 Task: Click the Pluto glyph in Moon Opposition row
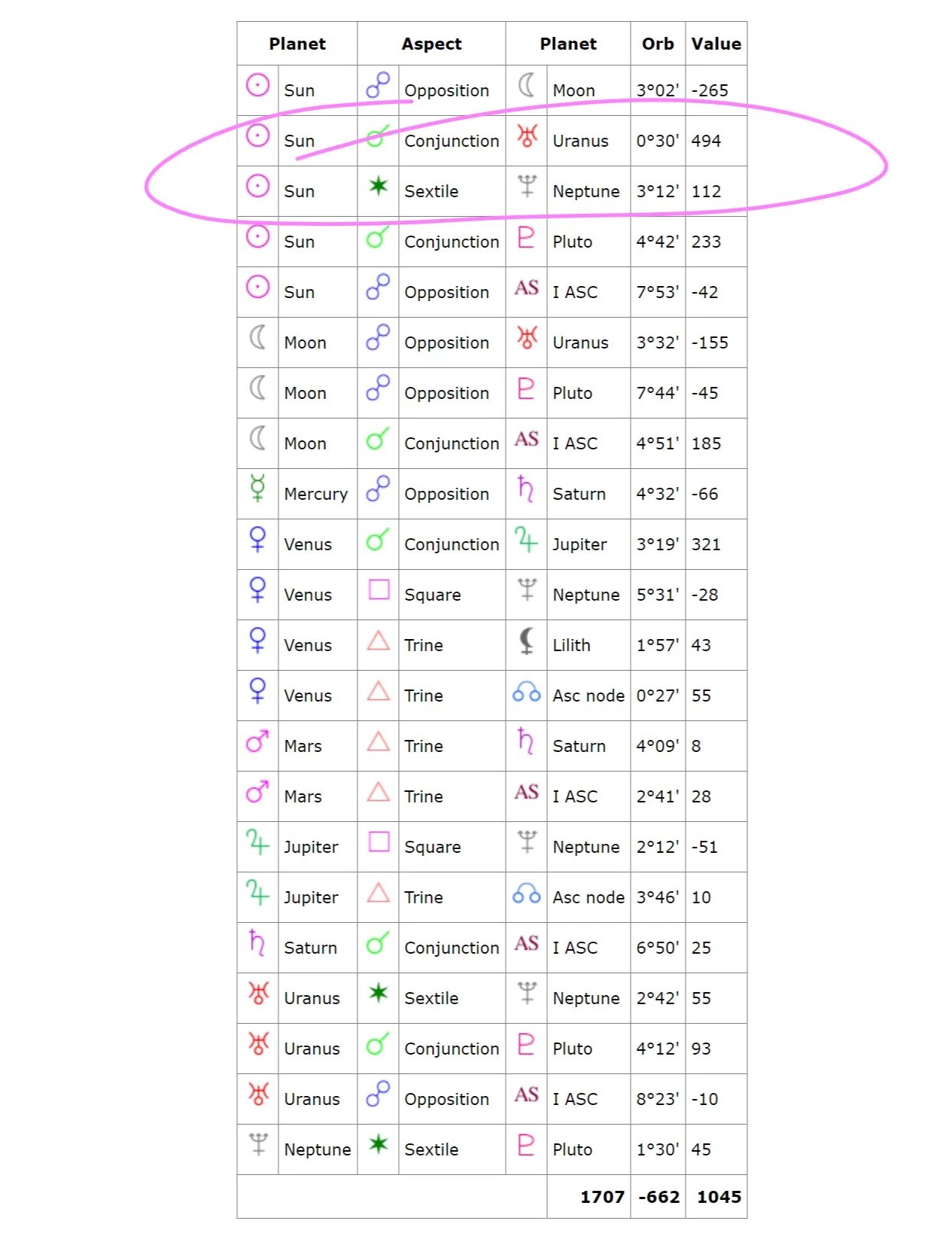(x=526, y=388)
